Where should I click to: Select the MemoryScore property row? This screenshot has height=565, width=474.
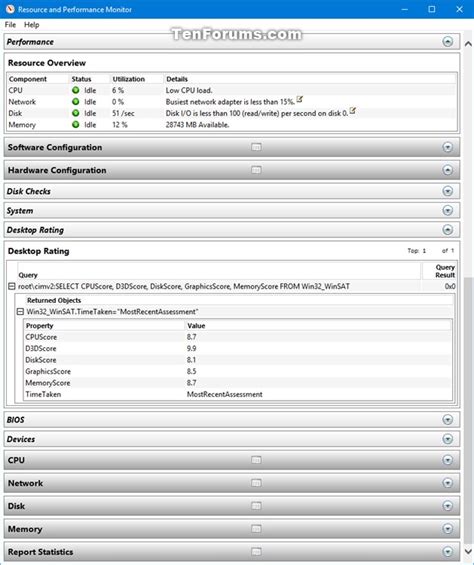point(238,383)
